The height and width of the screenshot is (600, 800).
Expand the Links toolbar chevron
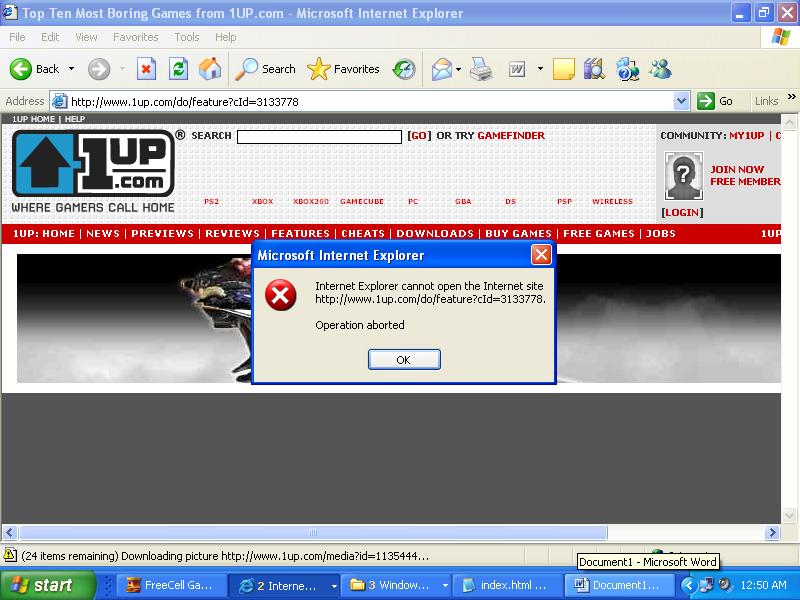coord(791,97)
